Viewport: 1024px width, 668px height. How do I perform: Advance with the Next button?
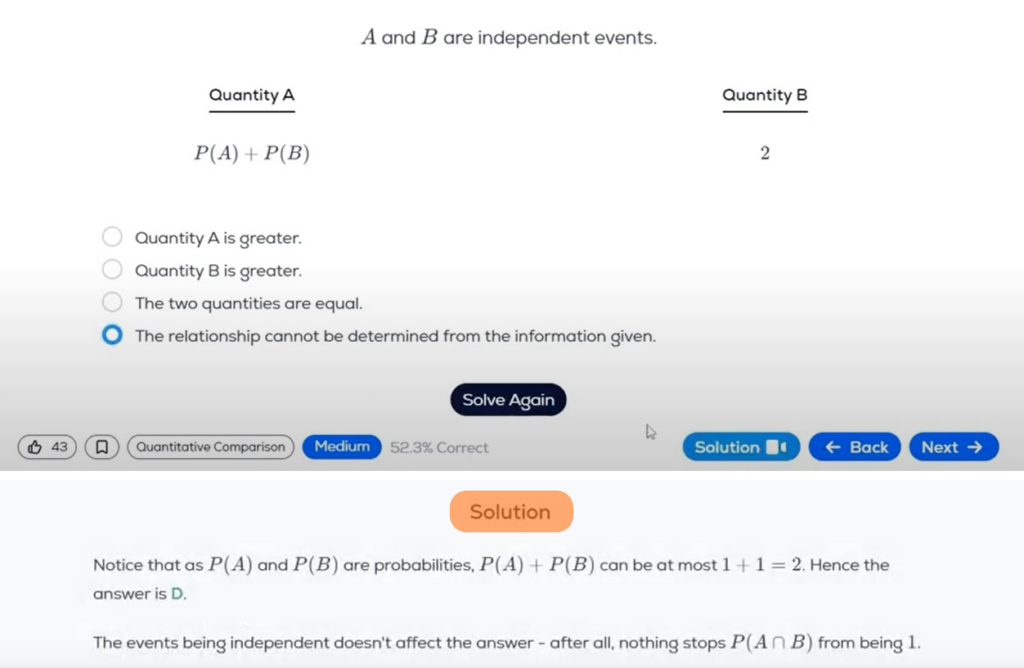click(953, 447)
